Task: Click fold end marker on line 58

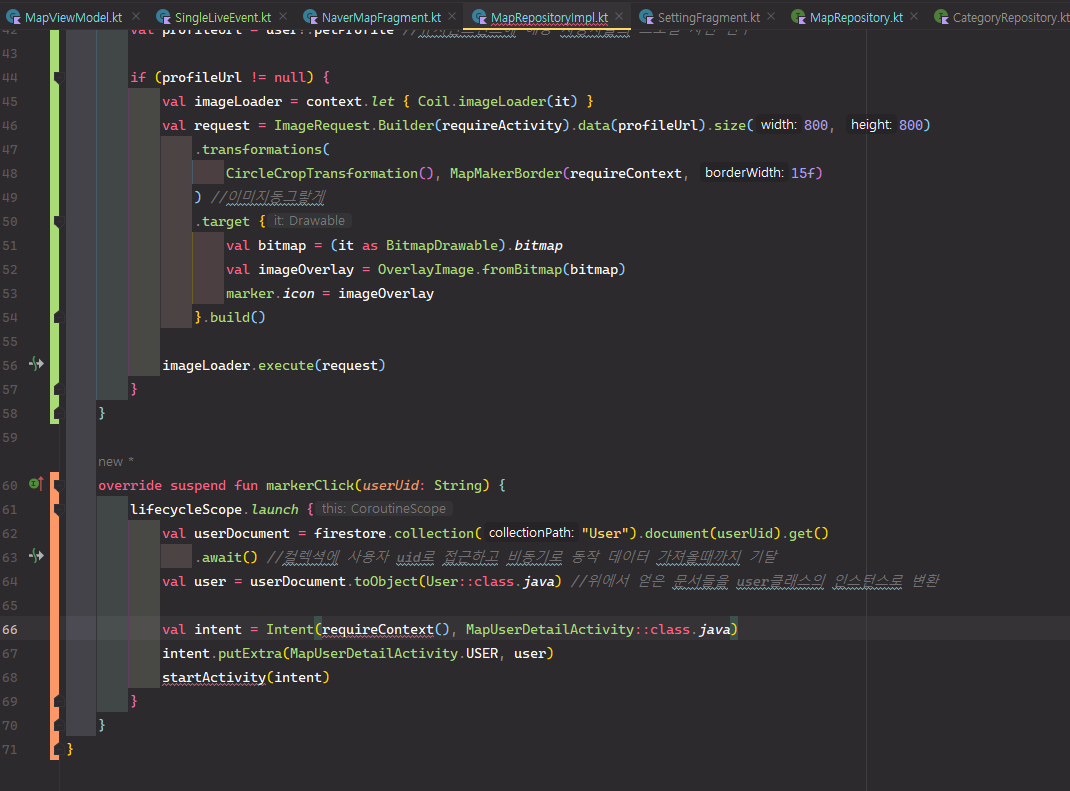Action: coord(58,413)
